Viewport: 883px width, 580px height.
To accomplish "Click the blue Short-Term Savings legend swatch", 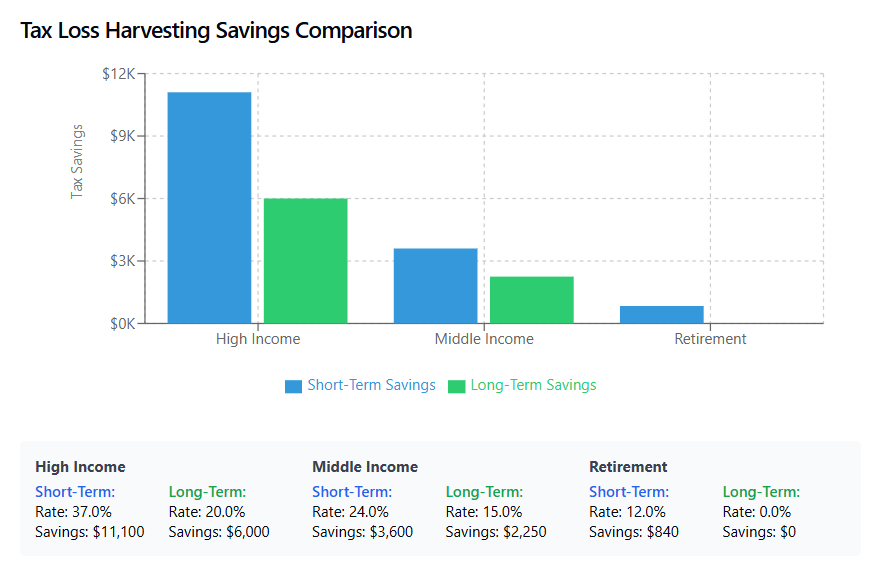I will pyautogui.click(x=293, y=386).
